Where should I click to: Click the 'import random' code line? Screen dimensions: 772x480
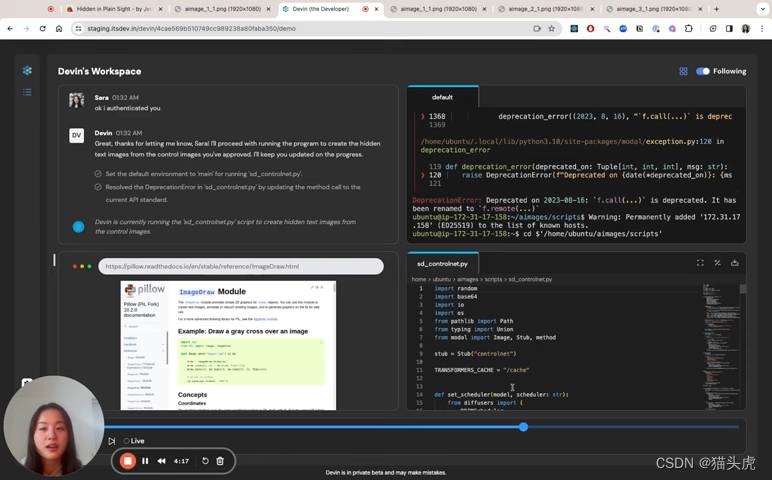point(456,288)
